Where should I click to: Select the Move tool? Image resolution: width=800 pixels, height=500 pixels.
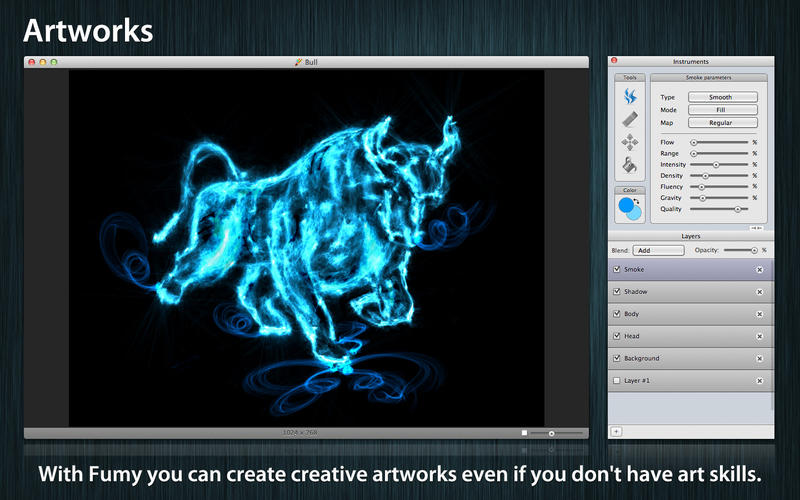(629, 142)
